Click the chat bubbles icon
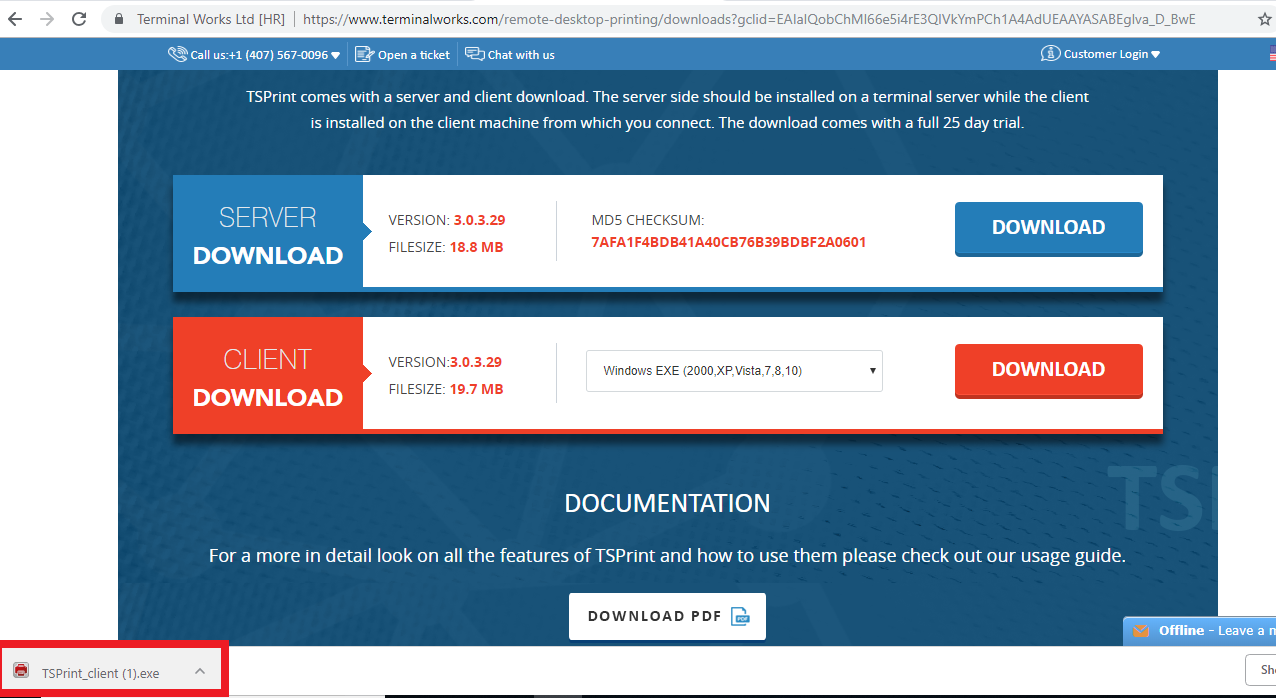Viewport: 1276px width, 698px height. [475, 54]
